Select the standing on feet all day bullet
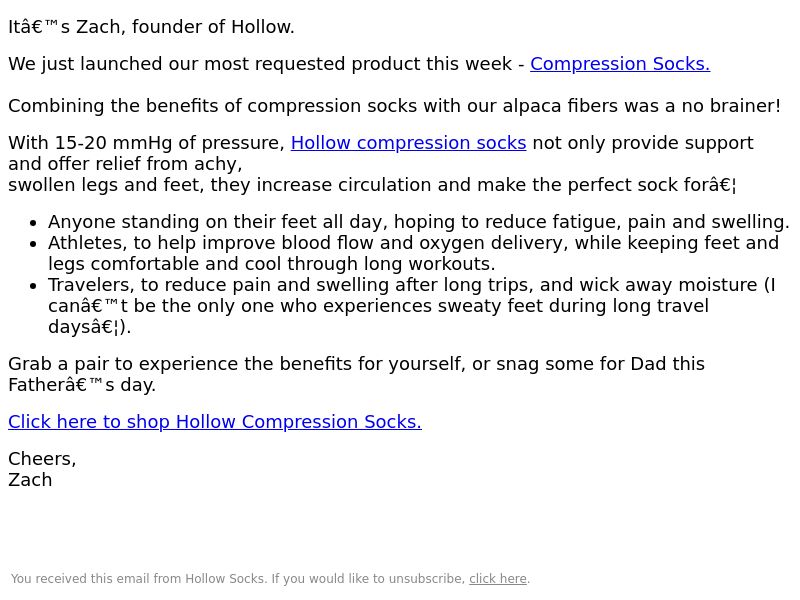This screenshot has height=600, width=800. 419,222
